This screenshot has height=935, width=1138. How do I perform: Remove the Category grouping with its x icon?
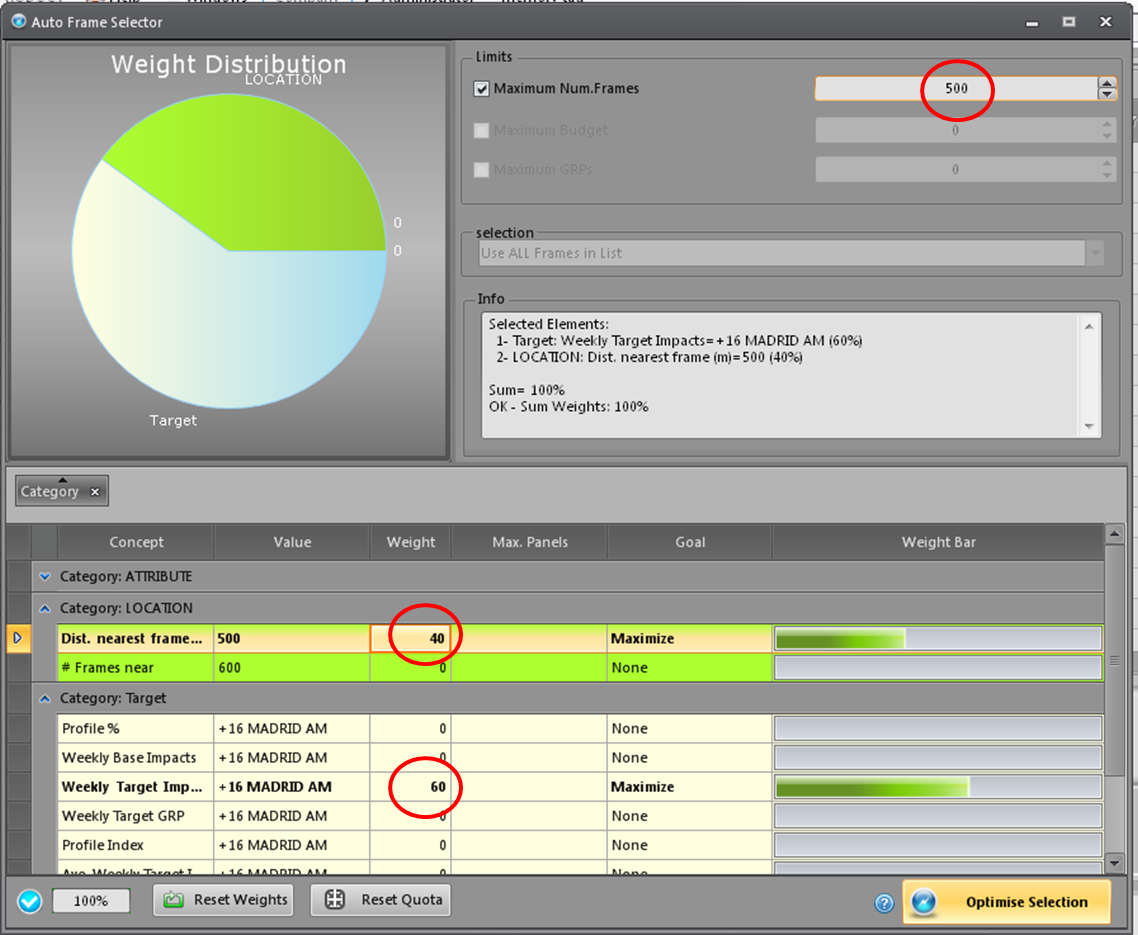[x=95, y=492]
